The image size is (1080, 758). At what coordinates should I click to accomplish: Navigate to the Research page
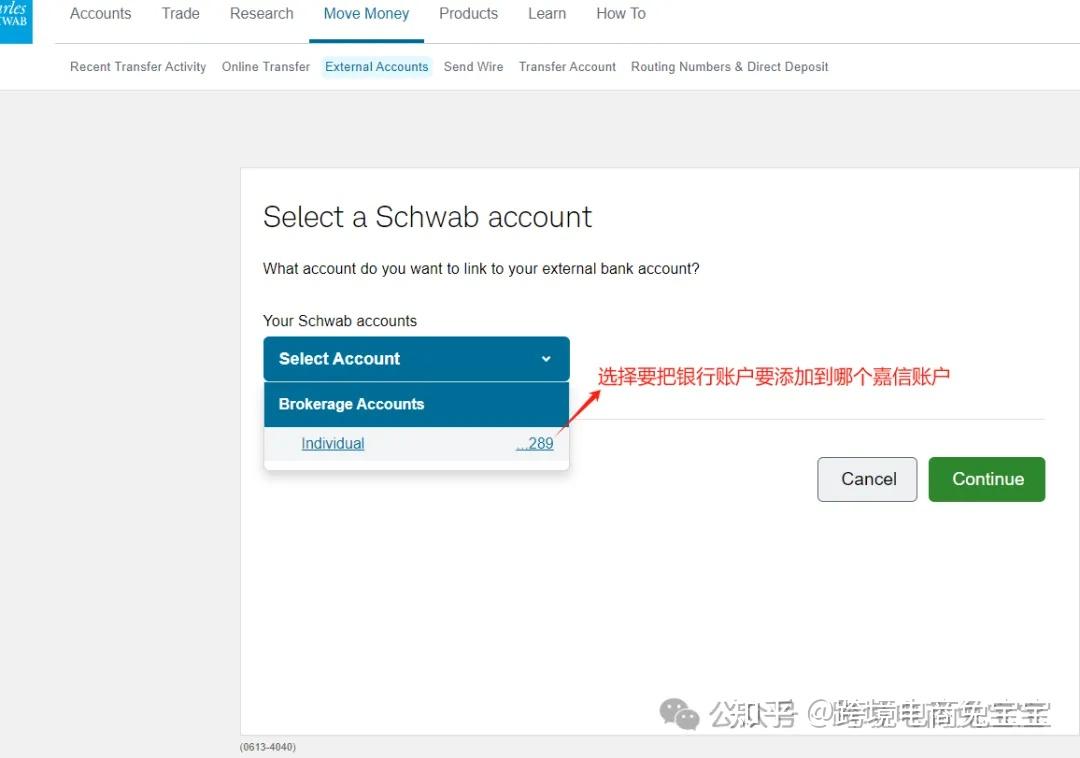[261, 13]
